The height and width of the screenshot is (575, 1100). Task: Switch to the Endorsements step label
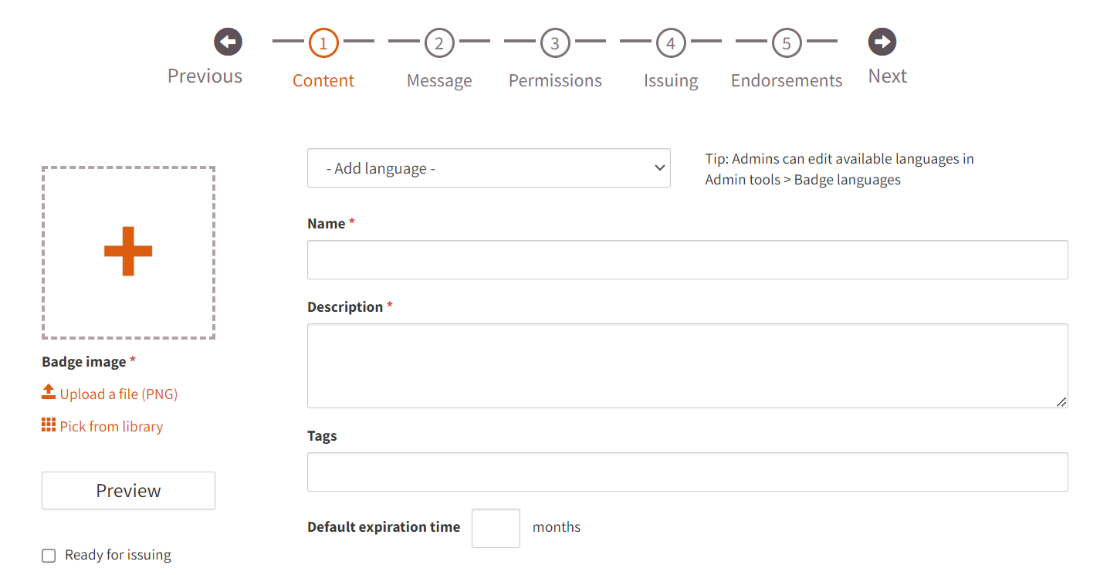pyautogui.click(x=786, y=81)
